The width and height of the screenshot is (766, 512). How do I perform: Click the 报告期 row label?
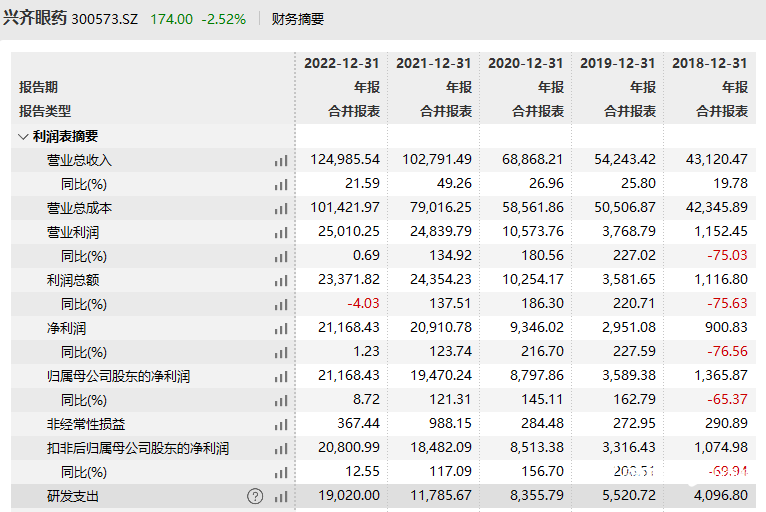point(38,87)
